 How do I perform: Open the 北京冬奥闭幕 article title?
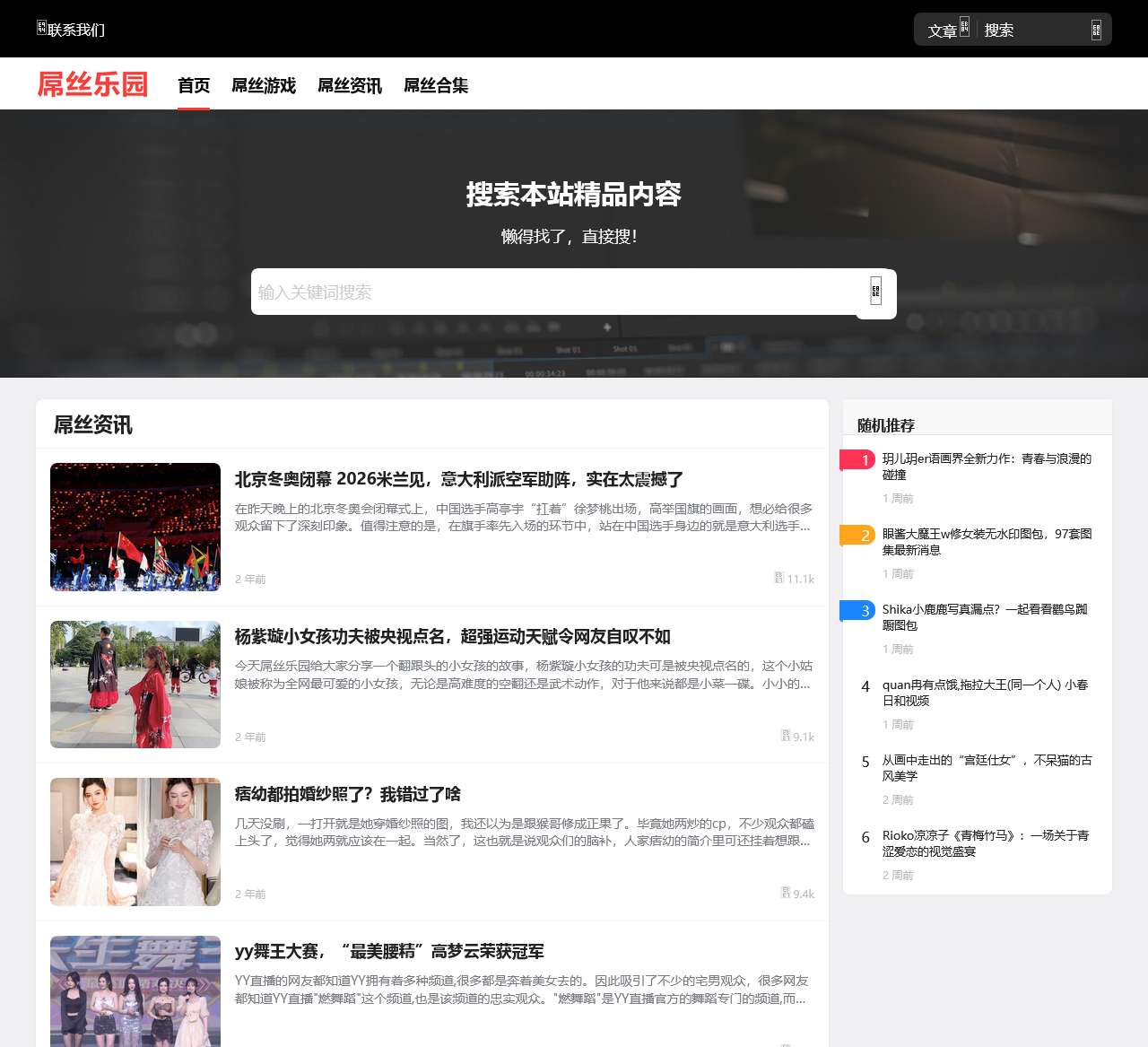click(459, 479)
